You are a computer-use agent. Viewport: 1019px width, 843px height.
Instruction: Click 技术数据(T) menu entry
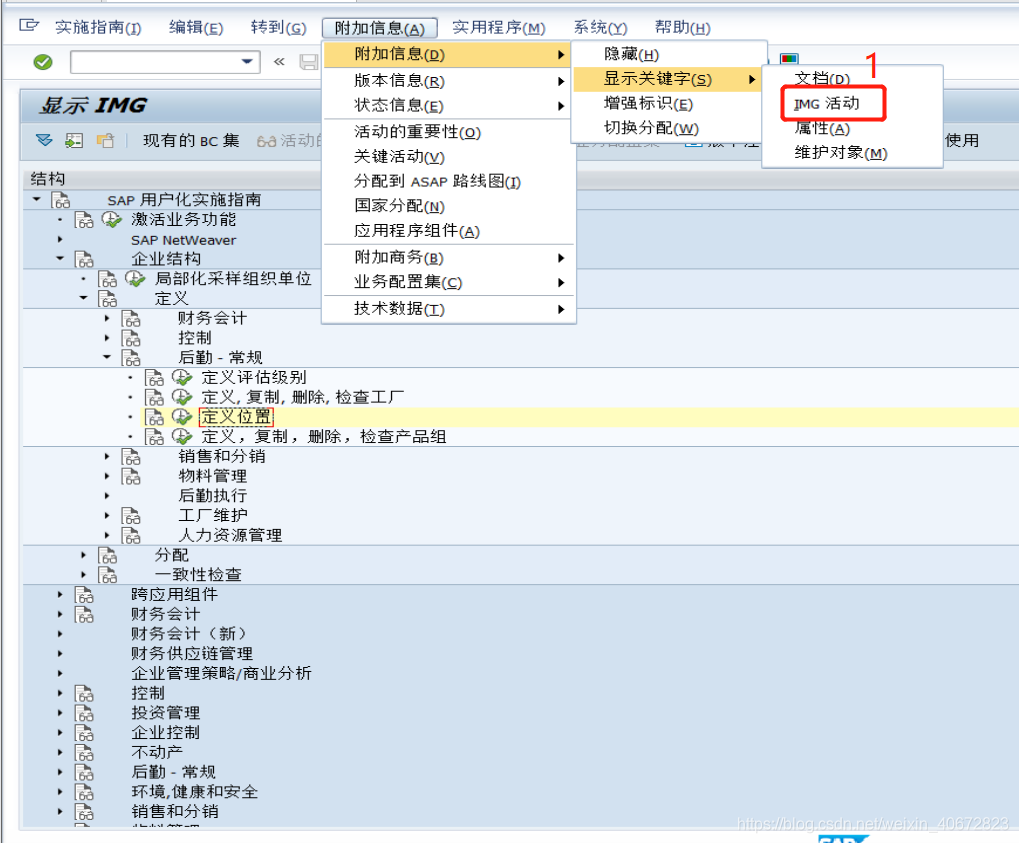click(x=448, y=309)
